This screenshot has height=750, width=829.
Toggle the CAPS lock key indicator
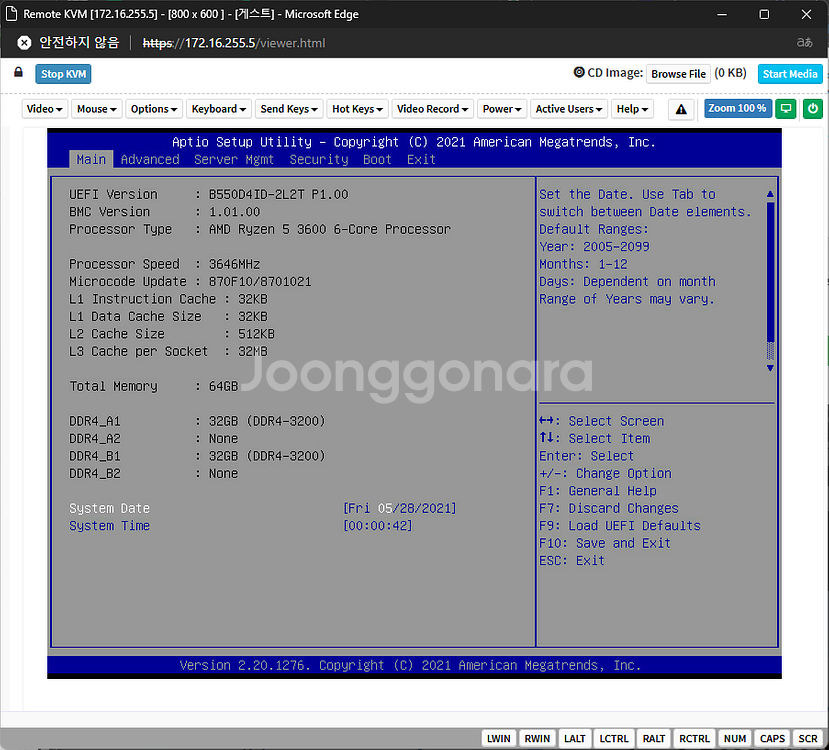click(x=772, y=738)
